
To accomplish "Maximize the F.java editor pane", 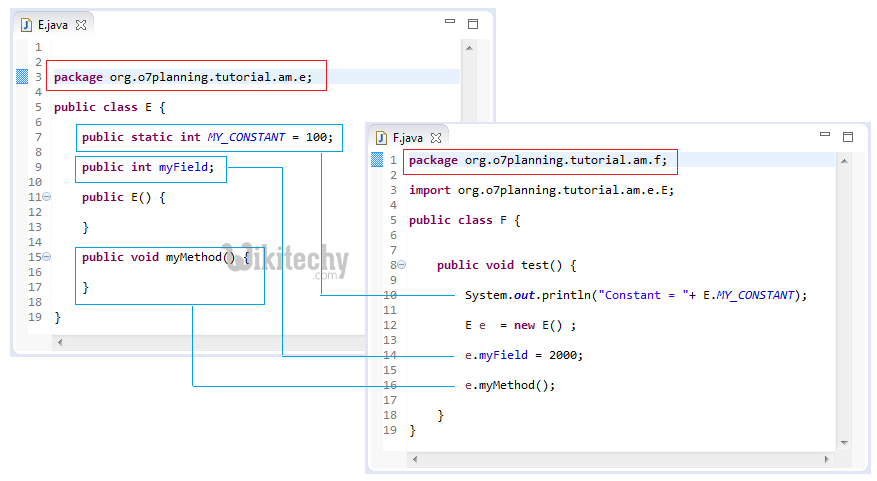I will click(x=848, y=136).
